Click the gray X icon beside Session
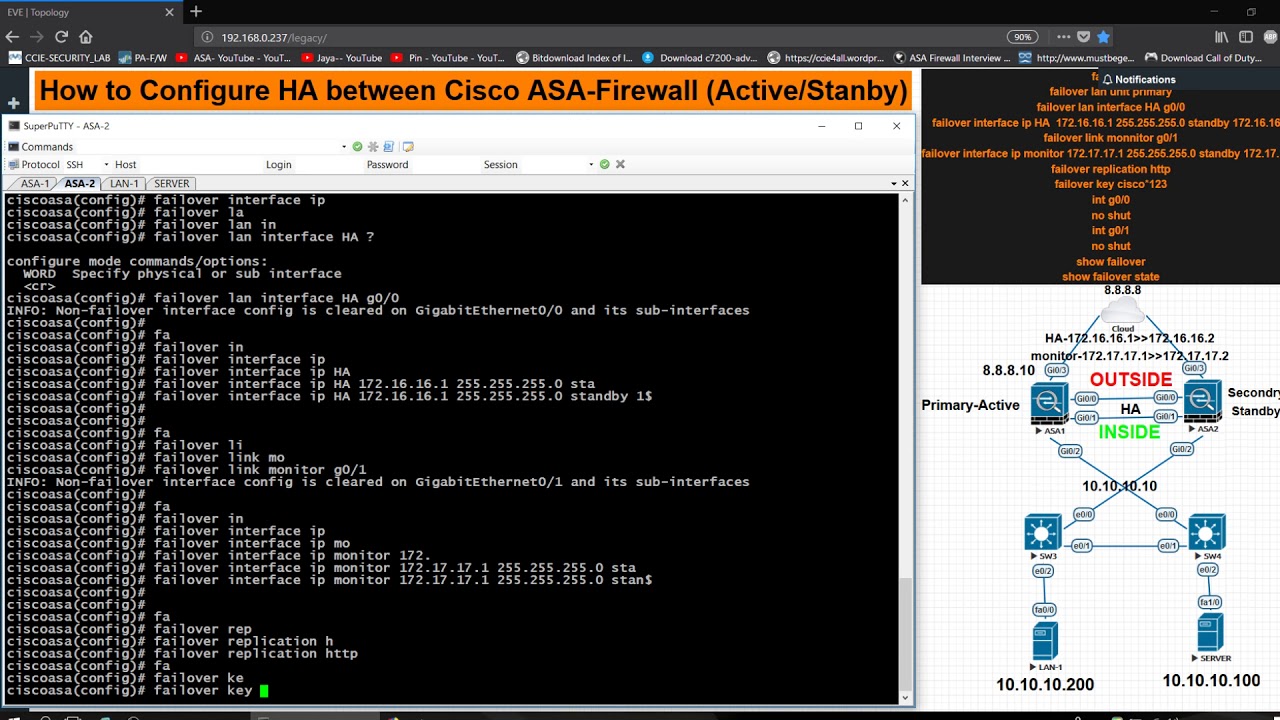This screenshot has height=720, width=1280. click(620, 164)
